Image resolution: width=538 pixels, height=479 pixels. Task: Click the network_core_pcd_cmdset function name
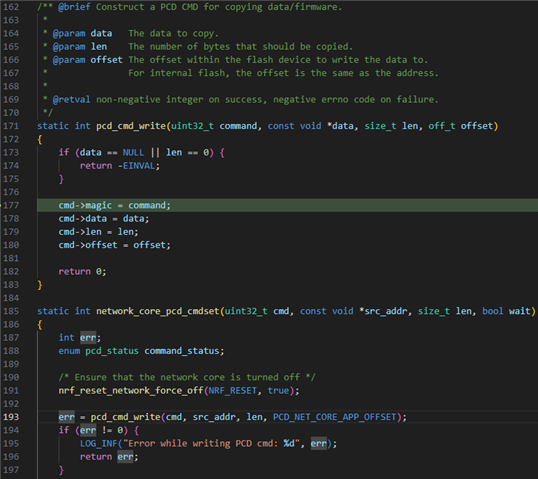click(157, 311)
